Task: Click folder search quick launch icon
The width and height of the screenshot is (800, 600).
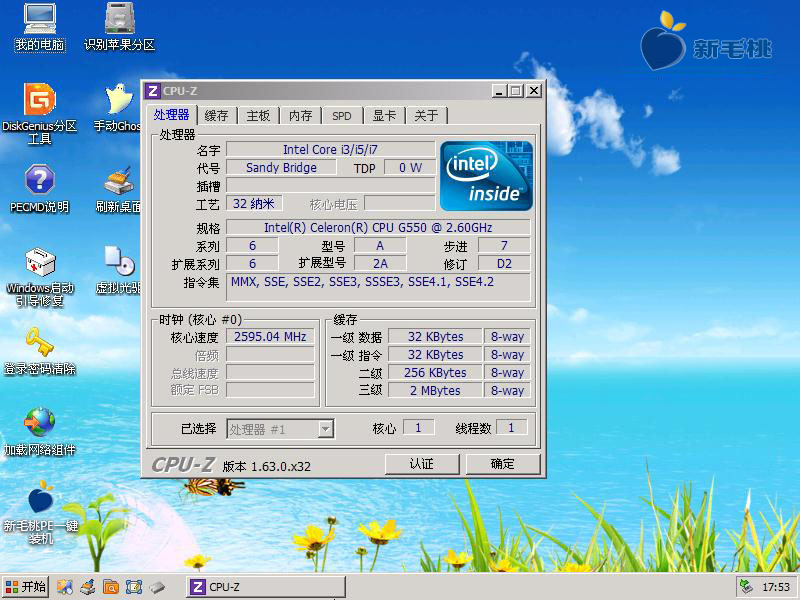Action: coord(111,587)
